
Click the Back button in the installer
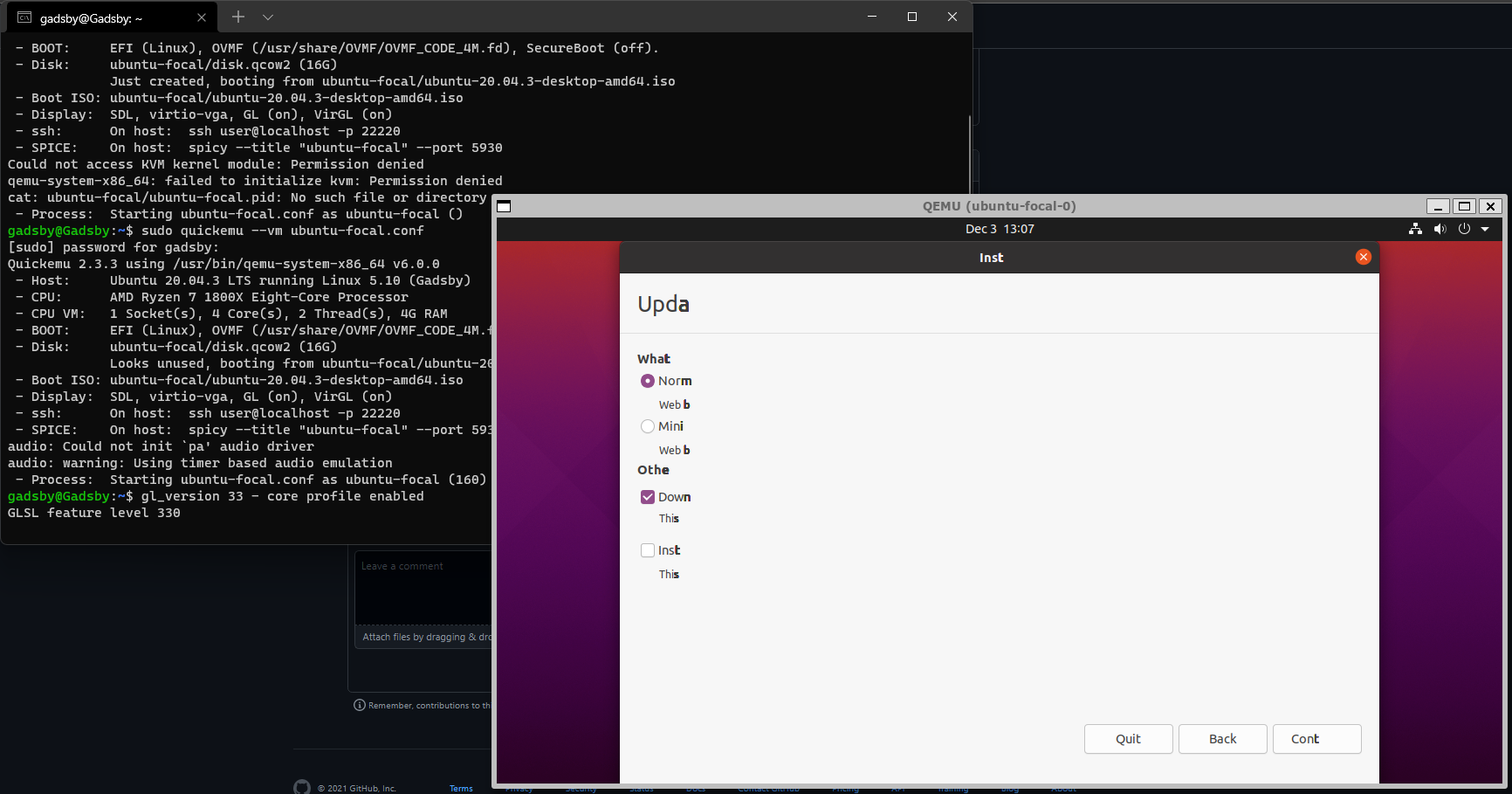pos(1222,739)
